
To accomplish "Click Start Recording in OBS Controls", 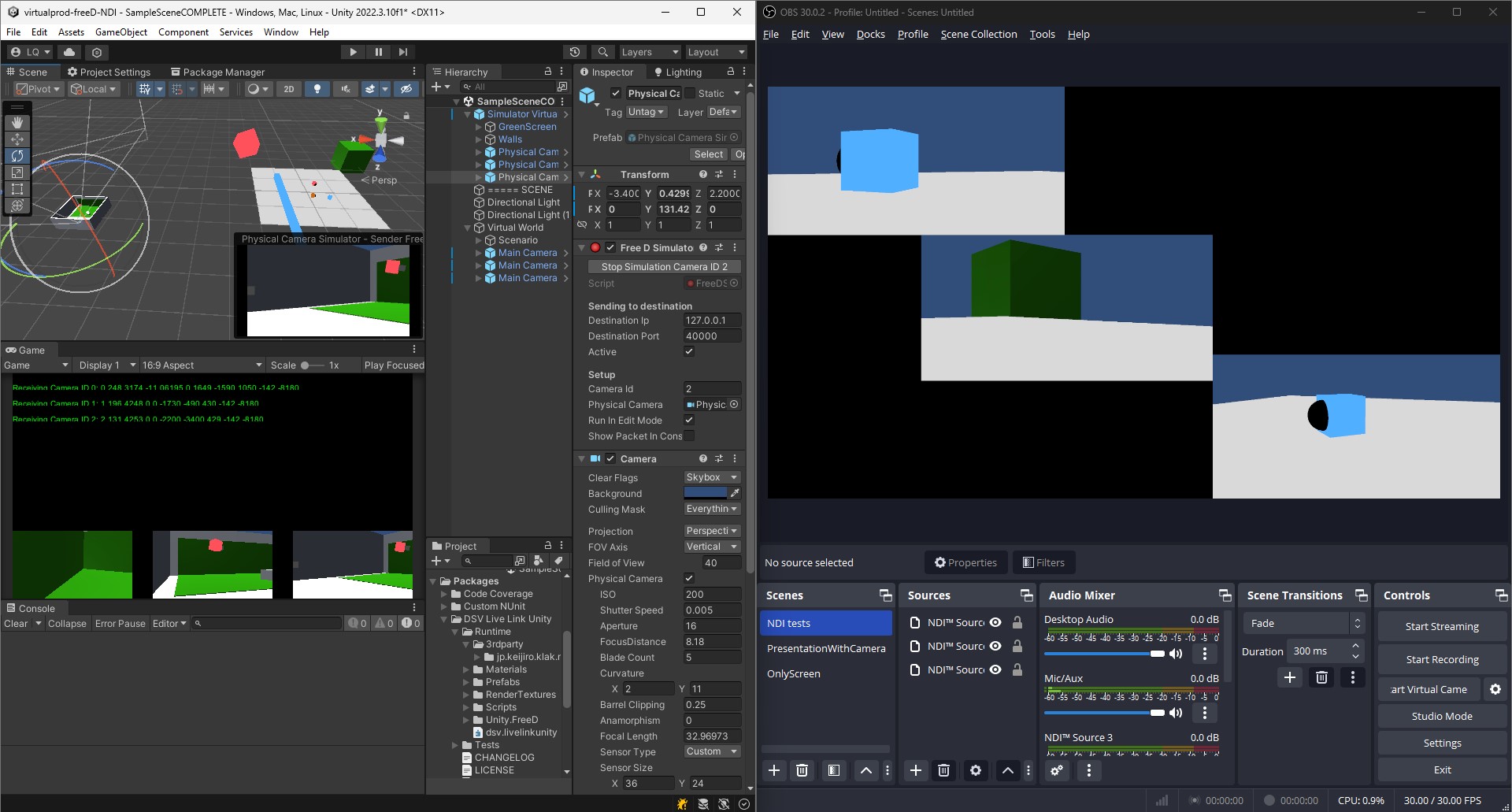I will click(x=1441, y=659).
